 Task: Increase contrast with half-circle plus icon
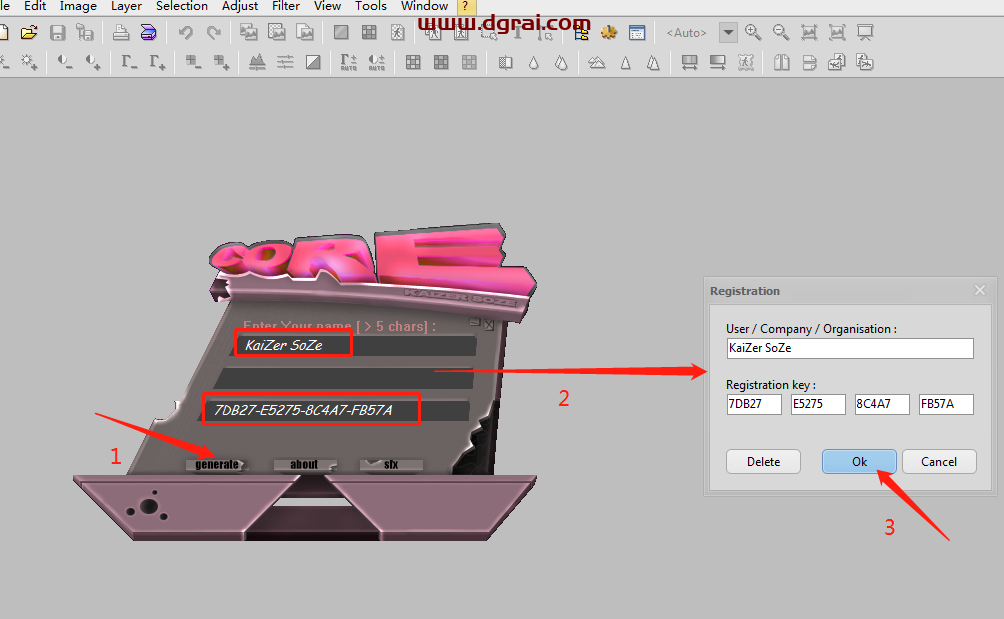(x=93, y=62)
